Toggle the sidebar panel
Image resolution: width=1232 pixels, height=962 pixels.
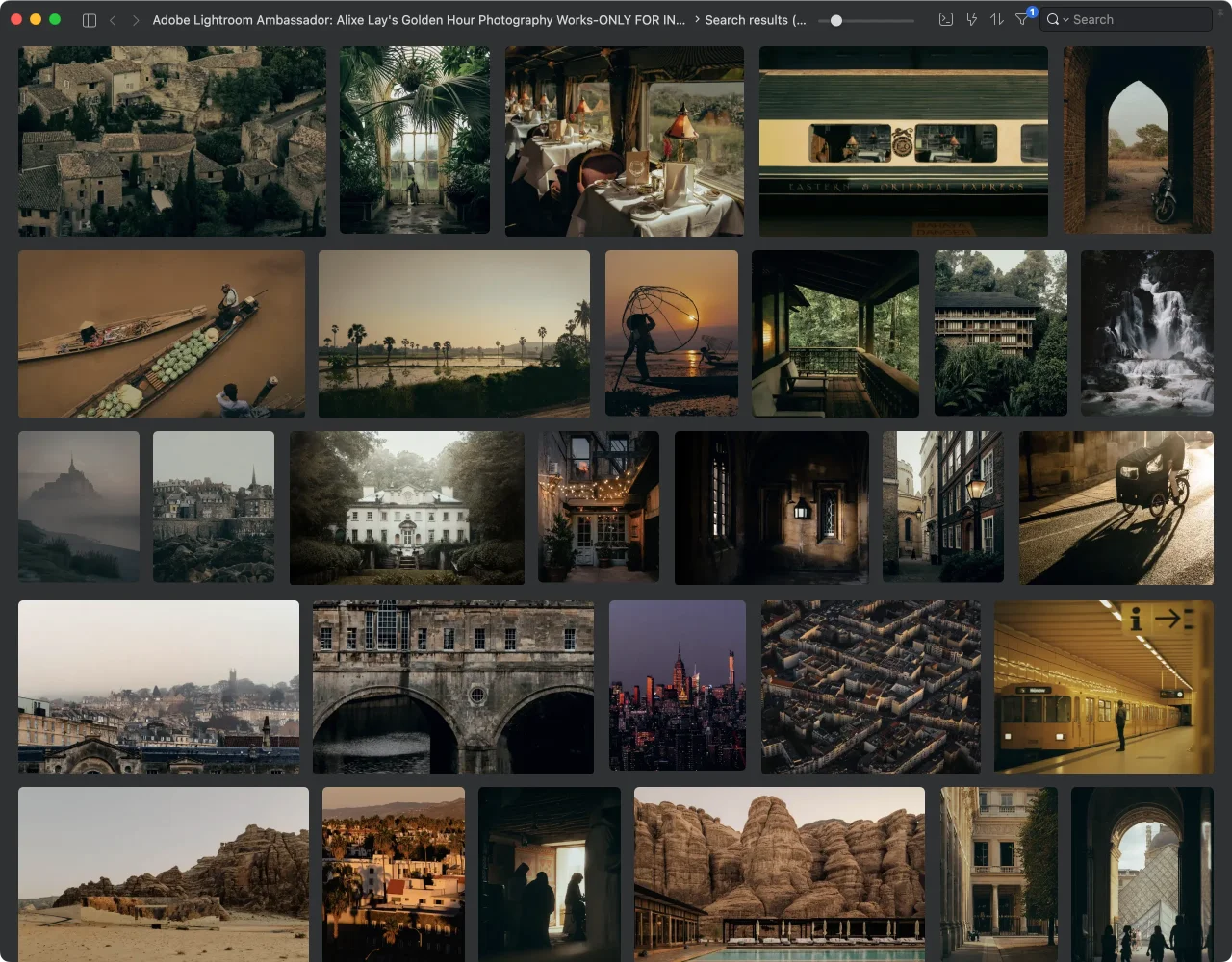point(90,20)
